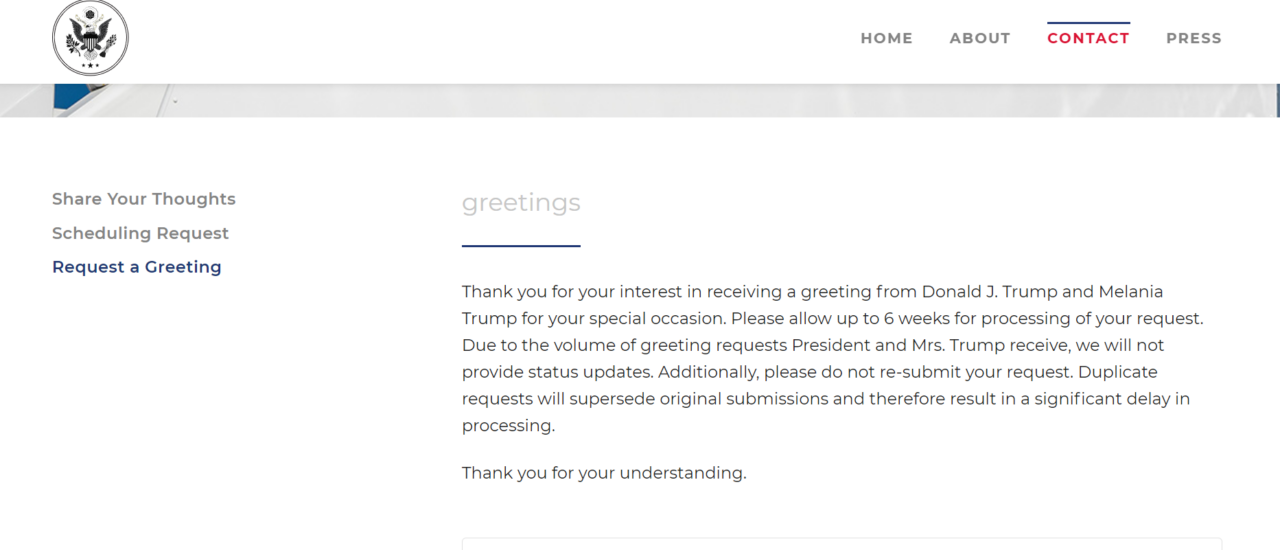The image size is (1280, 550).
Task: Open the PRESS navigation item
Action: [1194, 38]
